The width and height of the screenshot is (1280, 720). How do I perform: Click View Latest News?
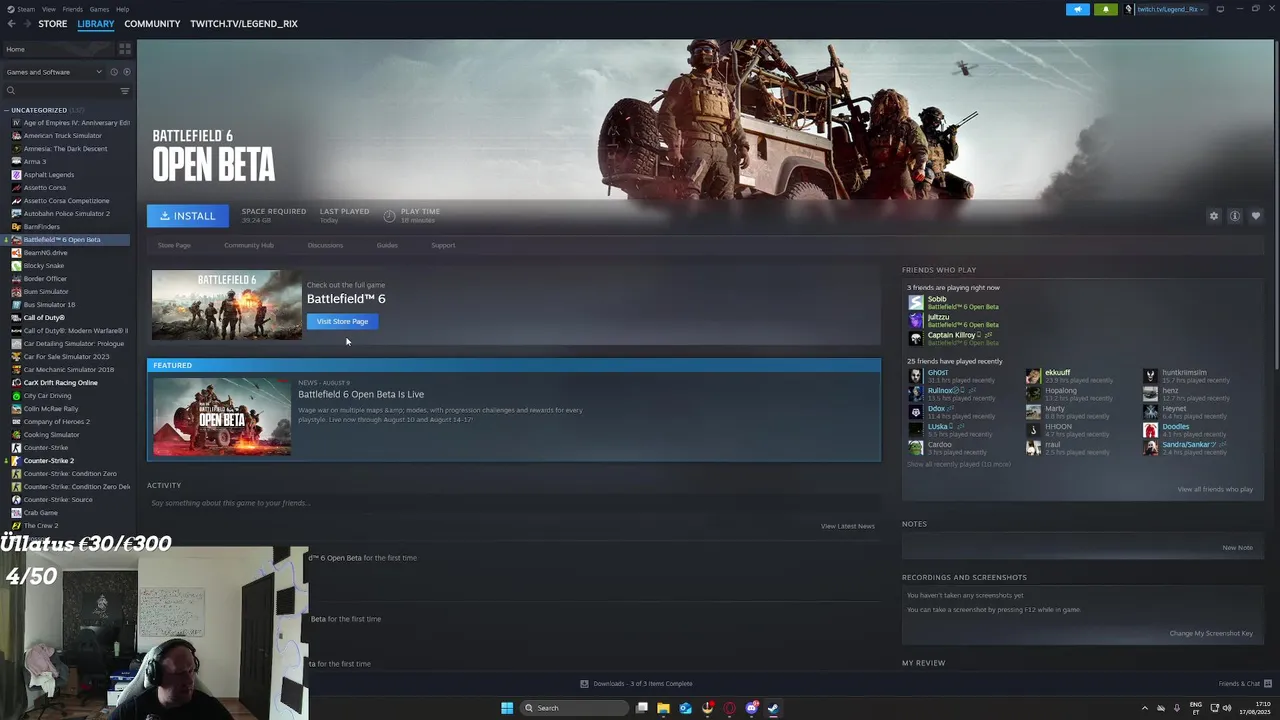[848, 526]
